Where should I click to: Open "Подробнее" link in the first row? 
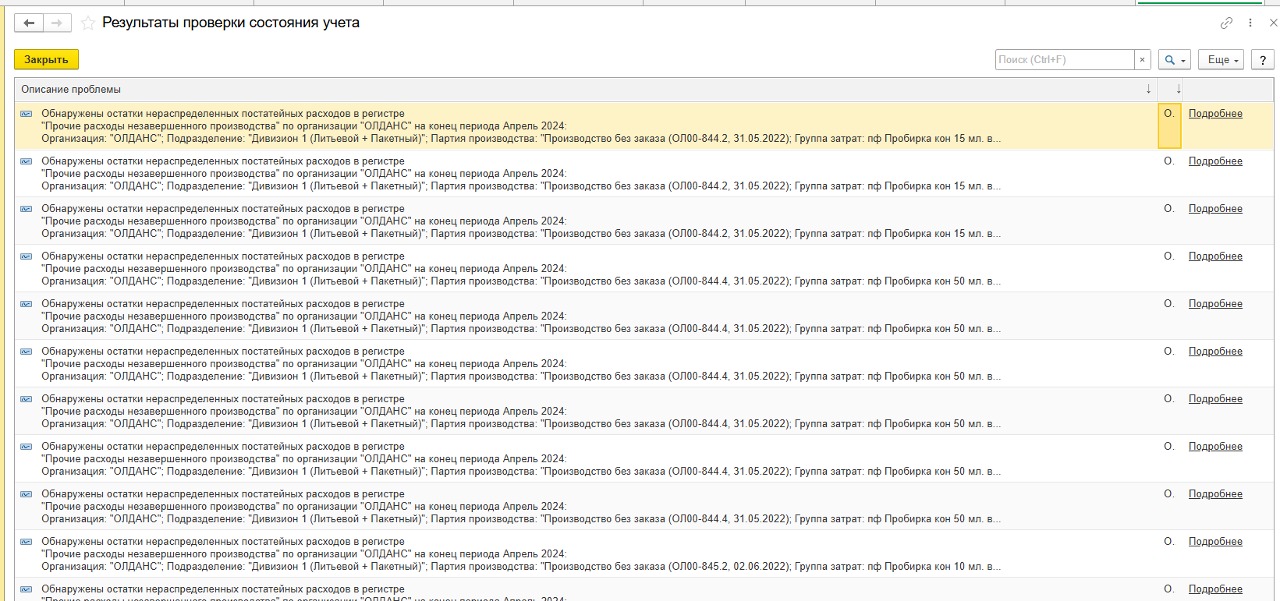[1215, 114]
